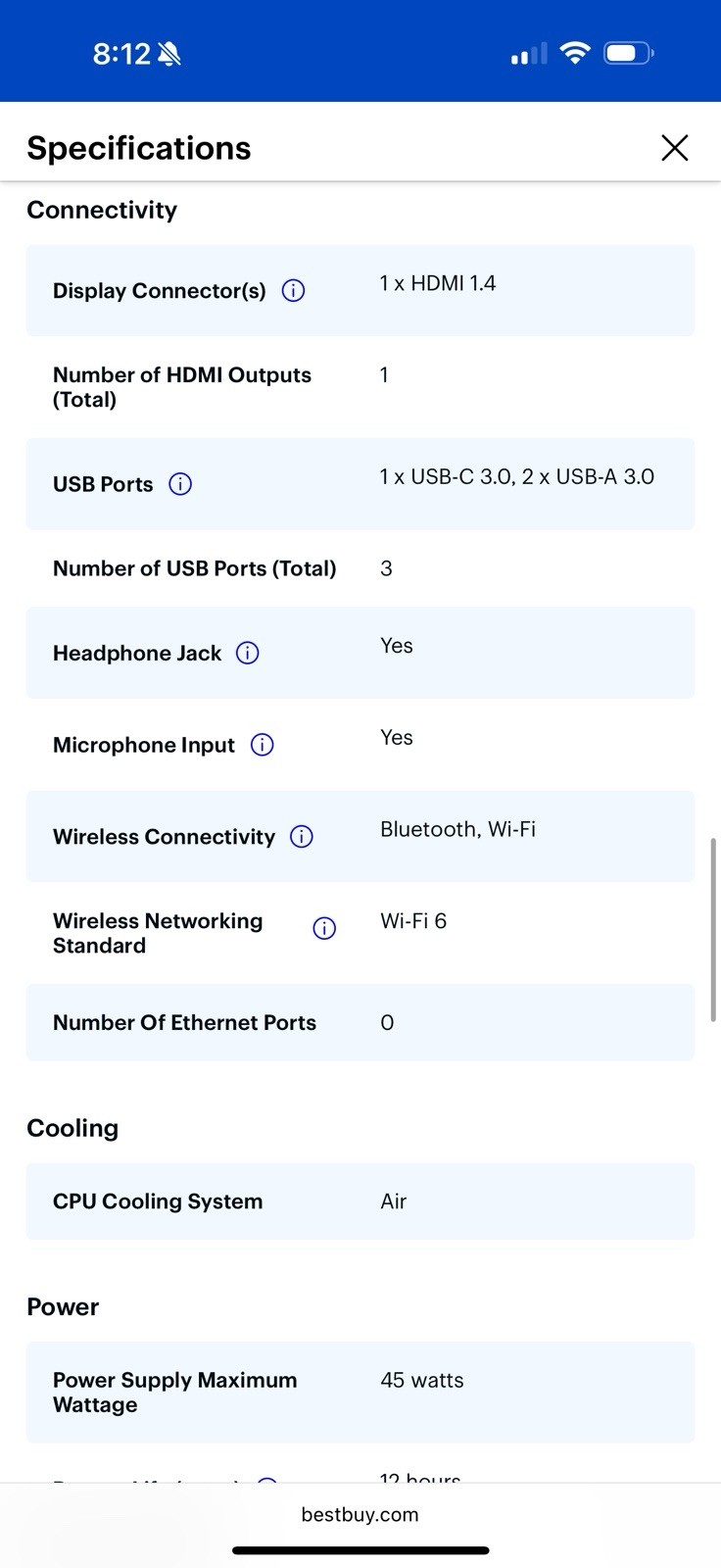Tap info icon for Wireless Networking Standard
This screenshot has height=1568, width=721.
tap(324, 928)
